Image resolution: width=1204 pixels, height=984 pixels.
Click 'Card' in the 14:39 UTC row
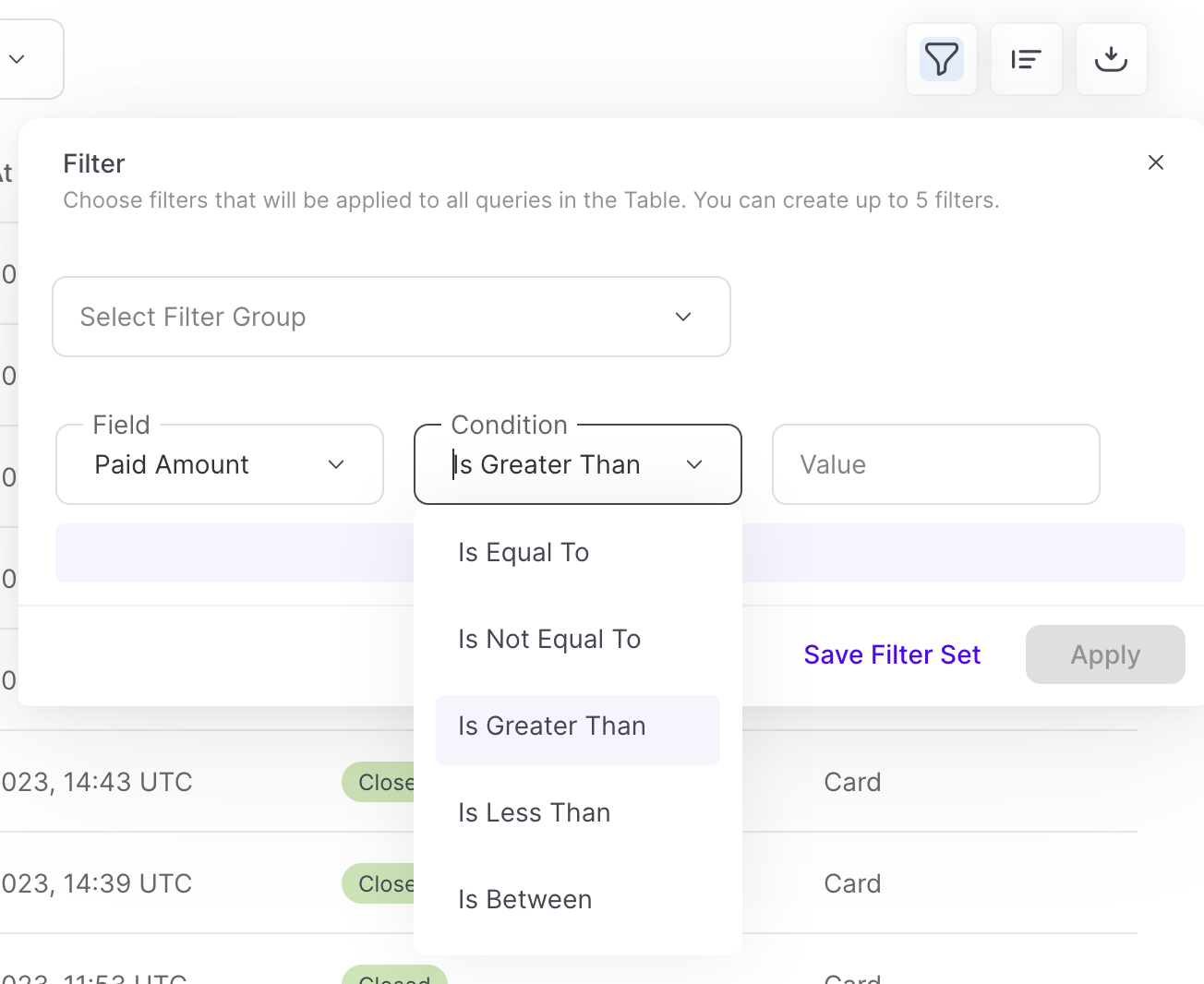tap(852, 883)
